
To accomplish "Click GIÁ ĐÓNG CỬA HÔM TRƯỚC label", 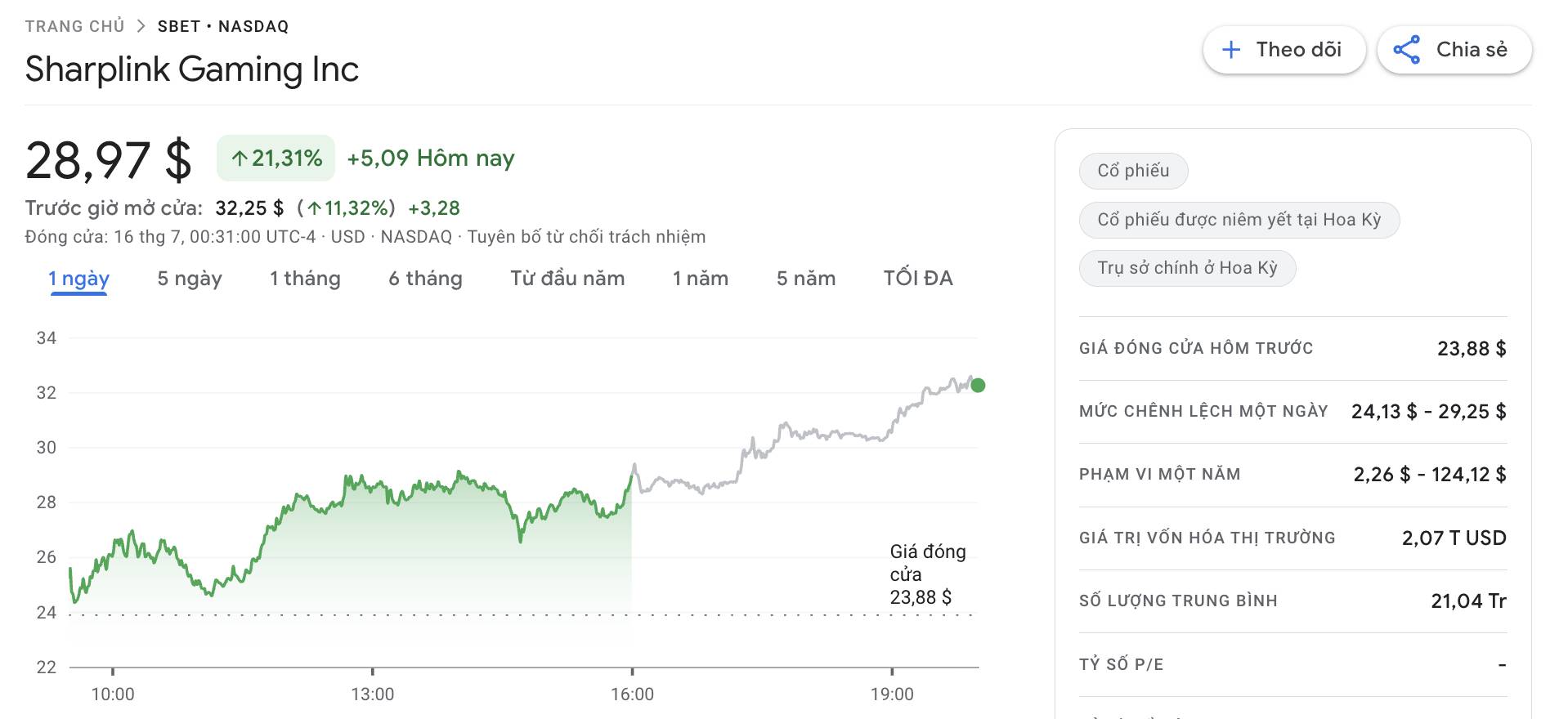I will pos(1196,348).
